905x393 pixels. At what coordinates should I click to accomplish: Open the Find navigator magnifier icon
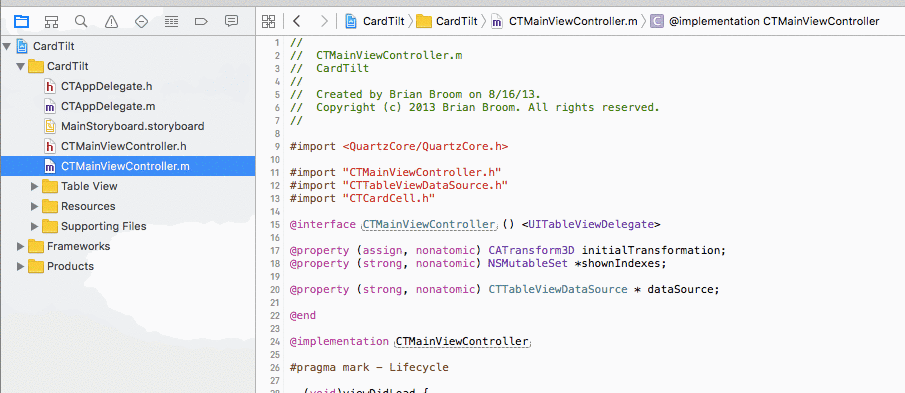pyautogui.click(x=81, y=22)
